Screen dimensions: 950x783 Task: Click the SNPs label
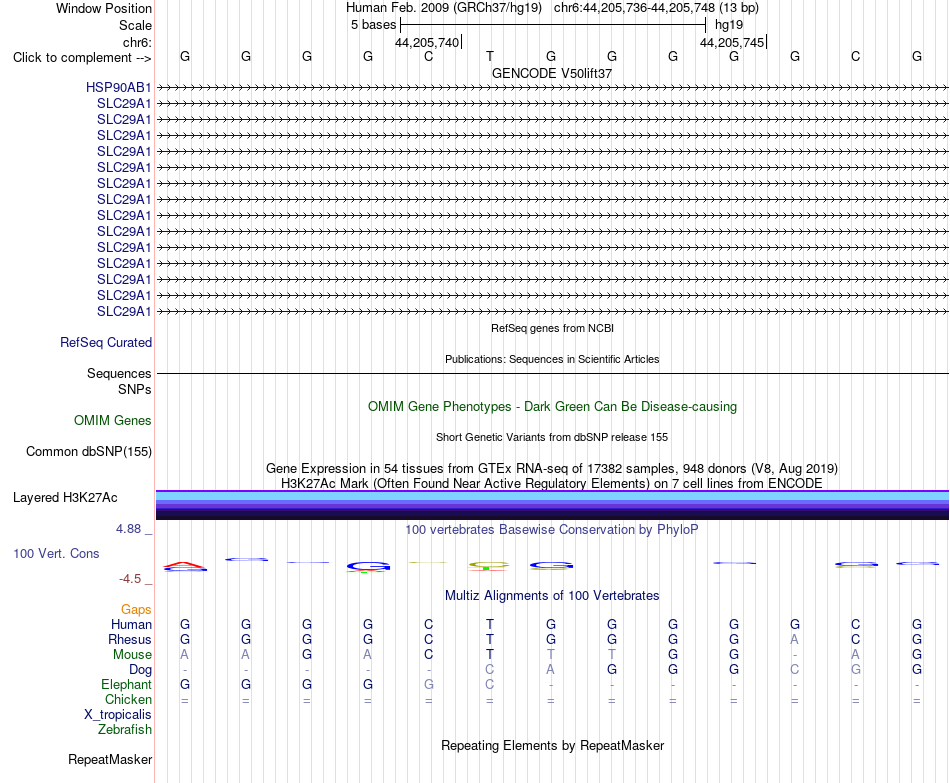point(135,389)
